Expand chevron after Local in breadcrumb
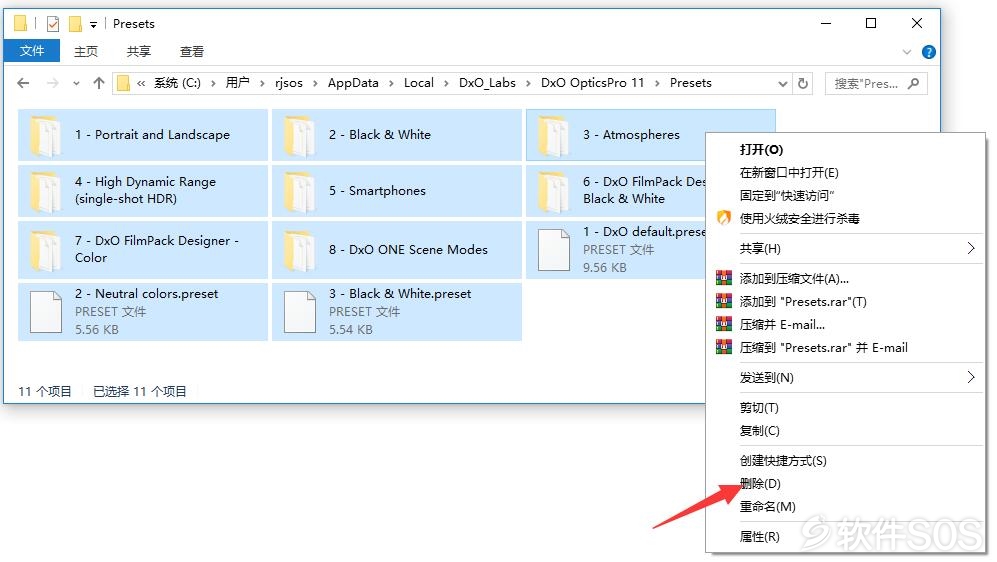The height and width of the screenshot is (562, 997). [x=446, y=83]
